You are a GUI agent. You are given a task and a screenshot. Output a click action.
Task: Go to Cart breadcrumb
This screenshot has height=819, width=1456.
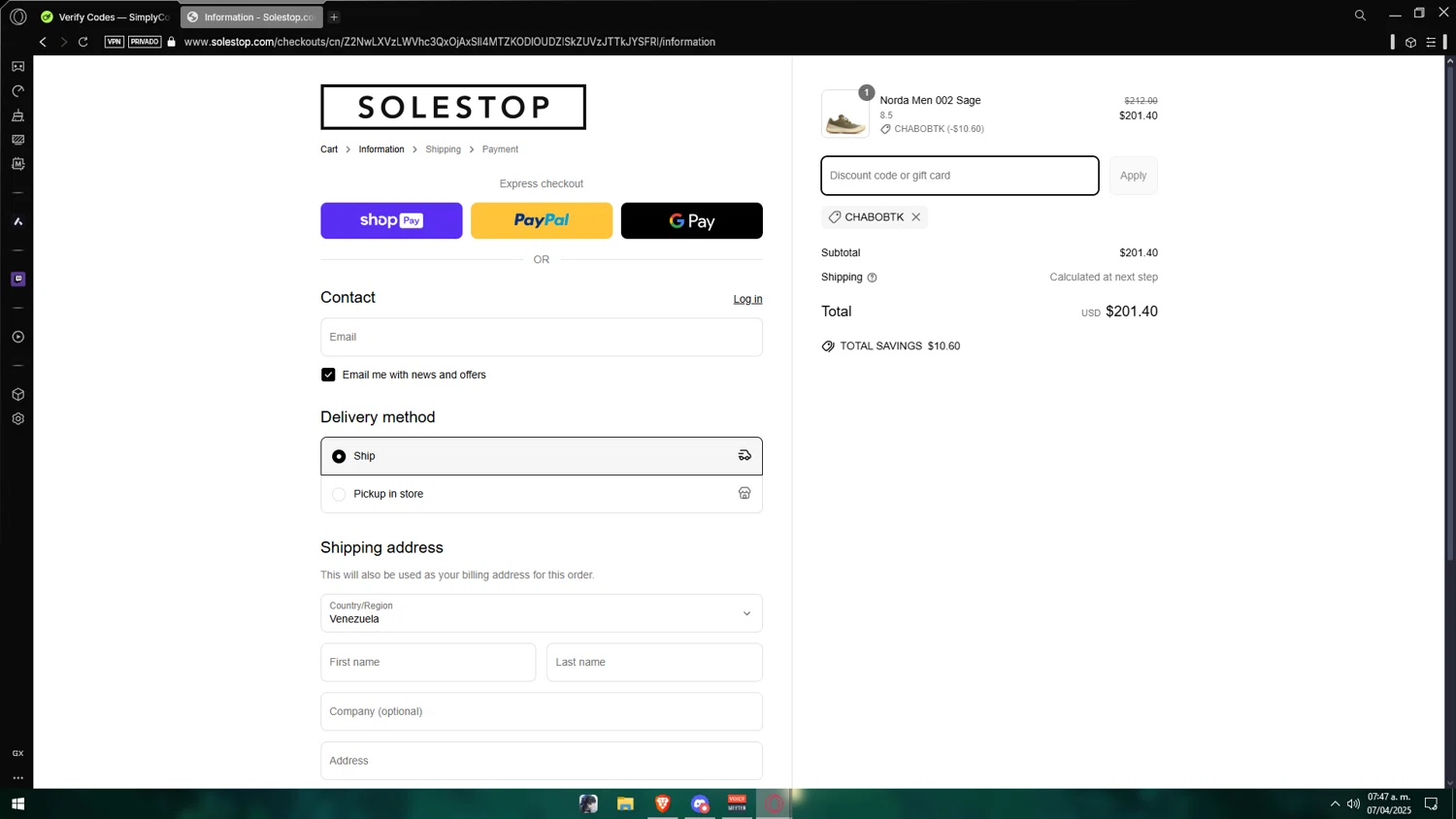click(x=329, y=149)
